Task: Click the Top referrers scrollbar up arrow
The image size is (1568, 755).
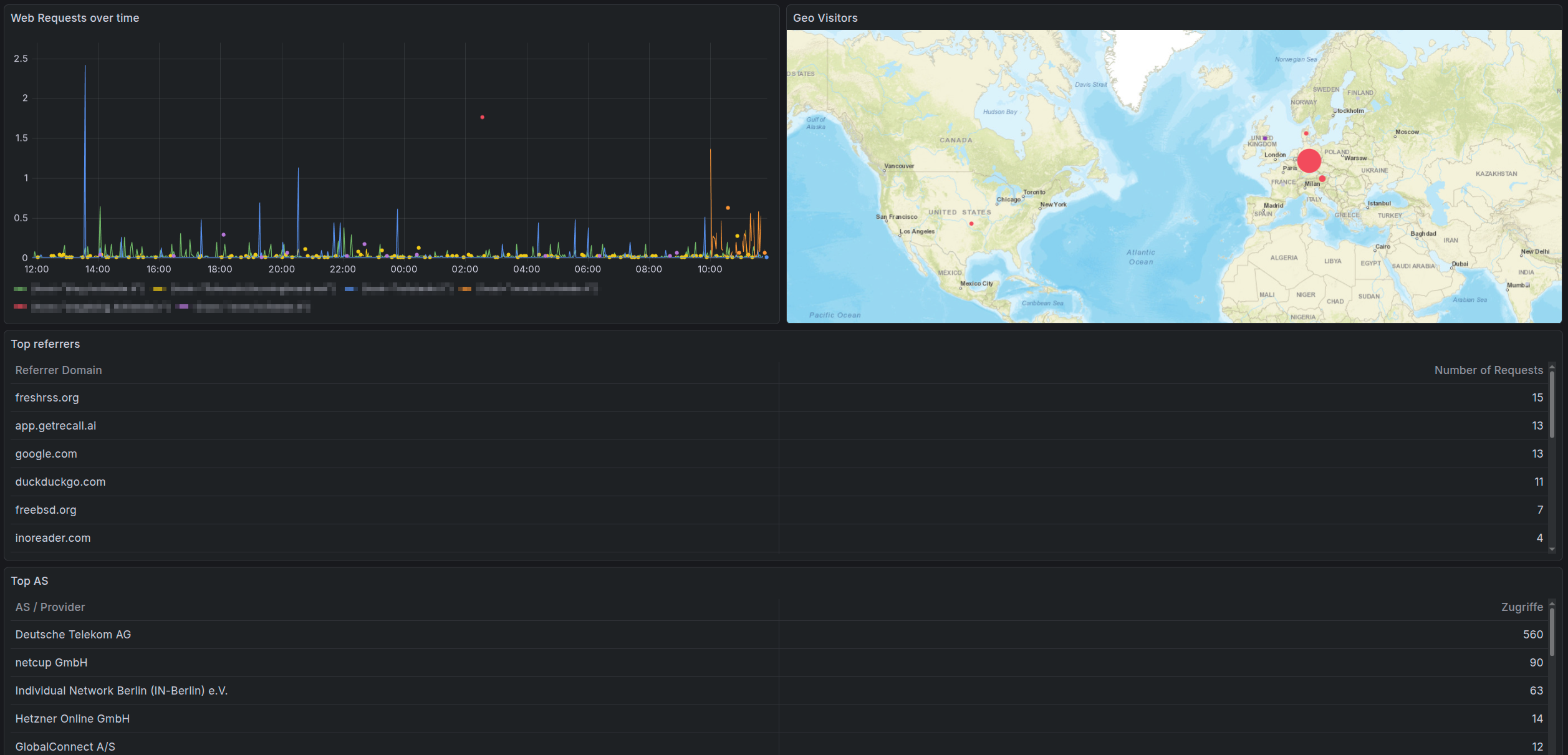Action: click(1552, 366)
